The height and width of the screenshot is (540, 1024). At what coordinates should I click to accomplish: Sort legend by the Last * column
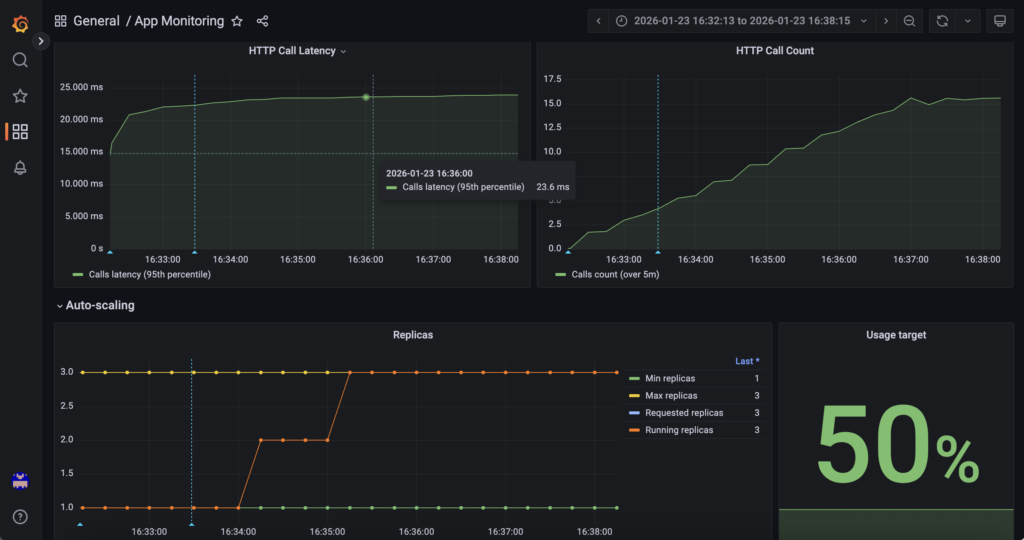click(746, 361)
